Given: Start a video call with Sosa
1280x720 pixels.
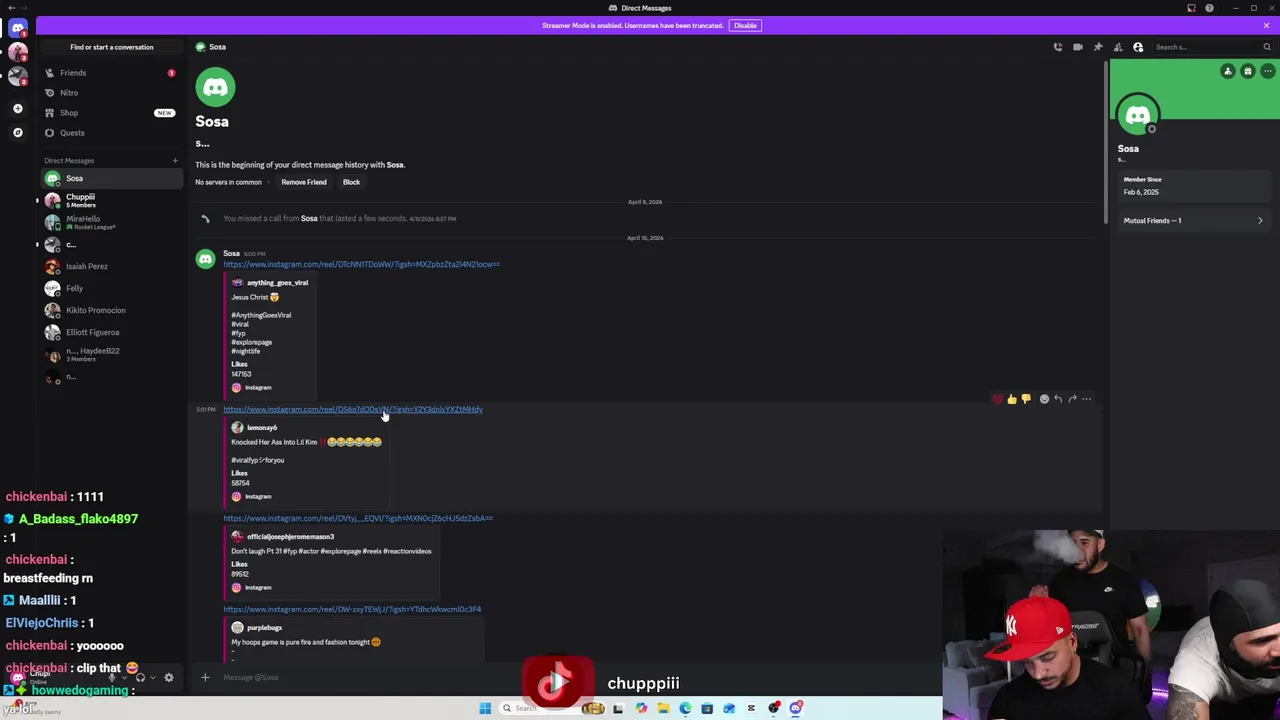Looking at the screenshot, I should 1077,47.
